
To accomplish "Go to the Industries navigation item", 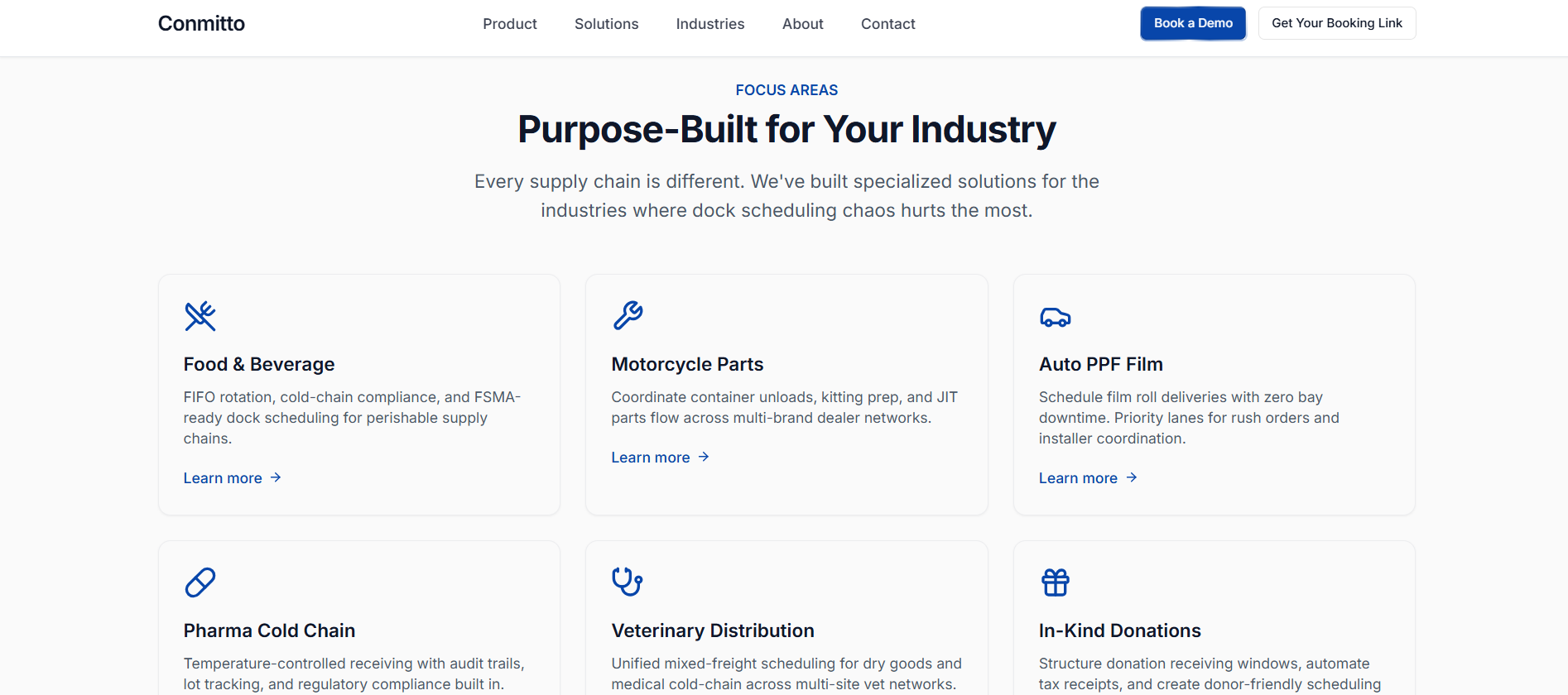I will click(709, 24).
